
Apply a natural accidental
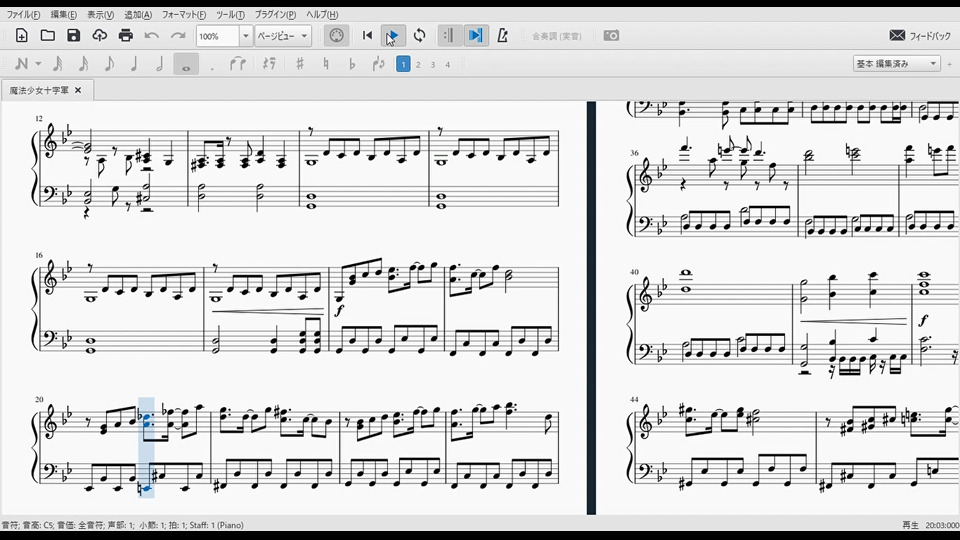326,64
